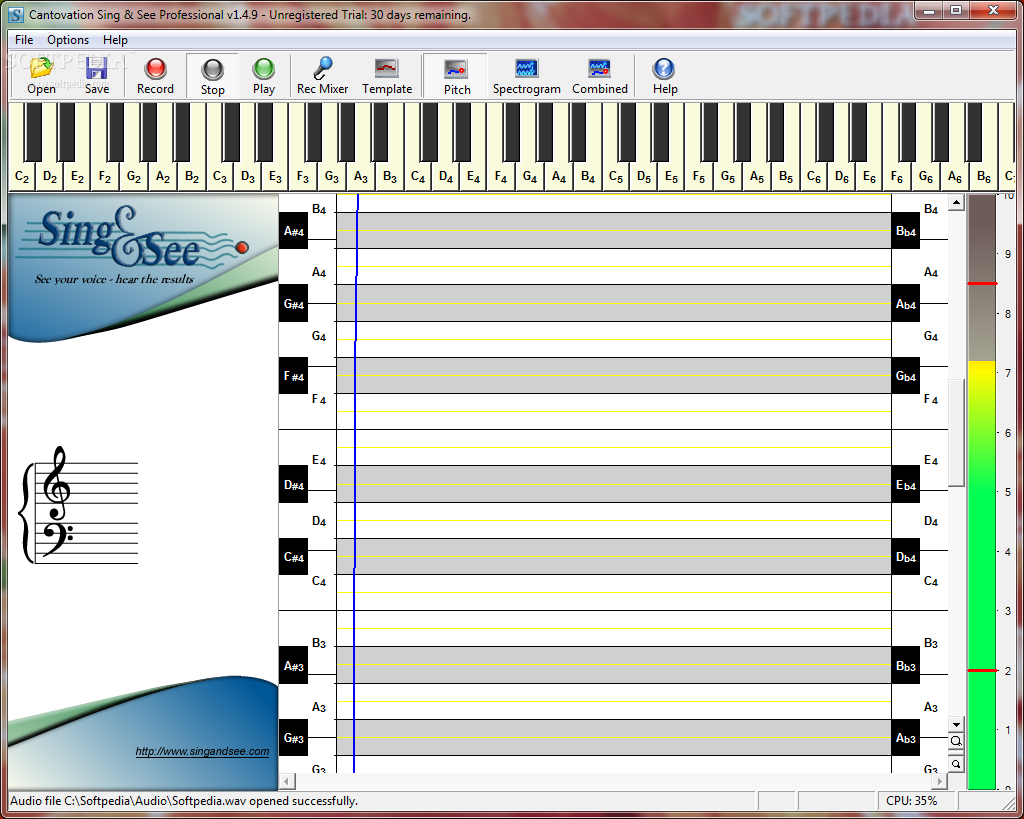Click upper red marker on level meter
1024x819 pixels.
click(982, 283)
